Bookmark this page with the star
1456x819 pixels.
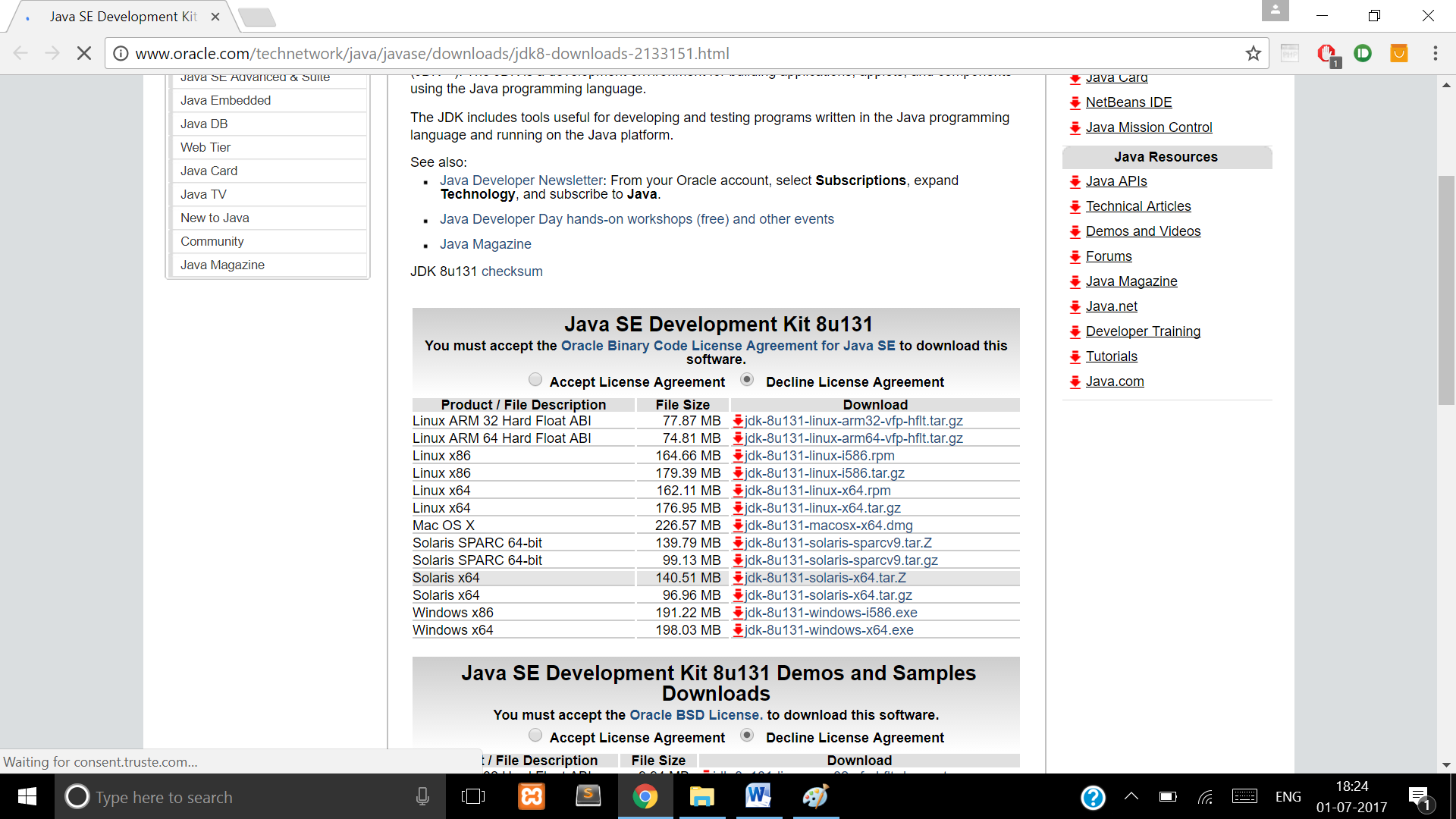tap(1253, 53)
